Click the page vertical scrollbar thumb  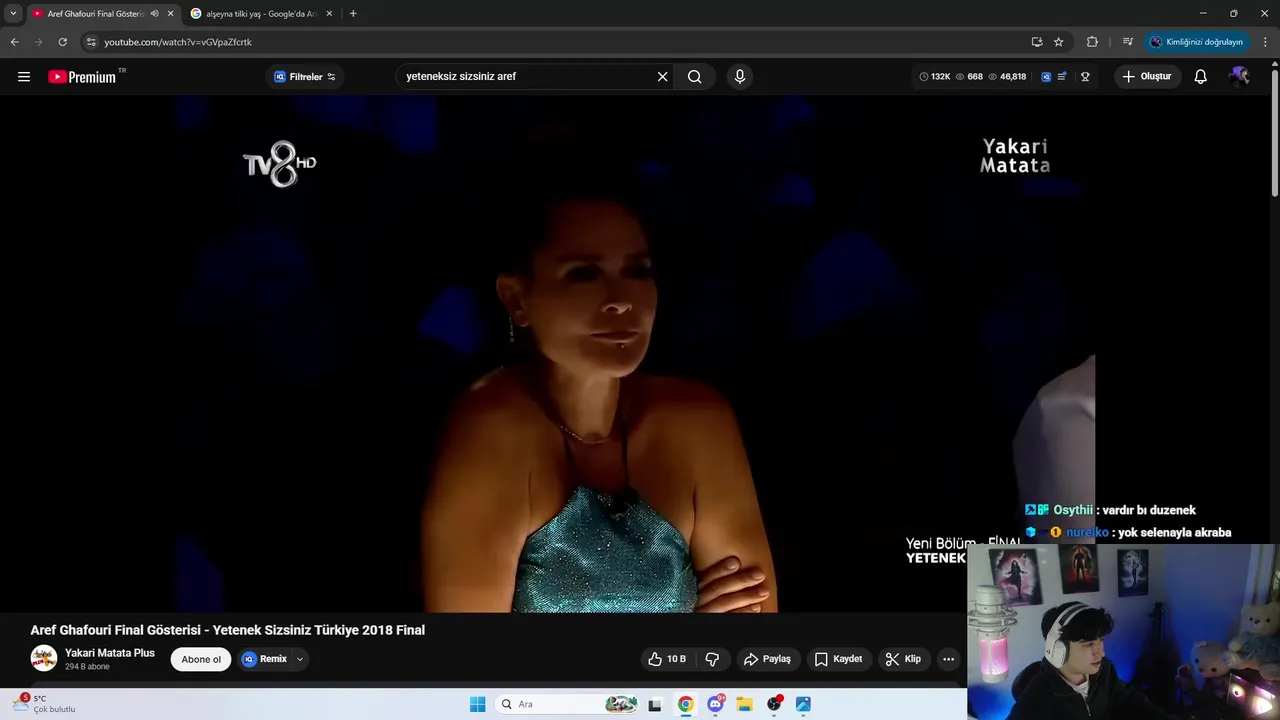[1274, 133]
